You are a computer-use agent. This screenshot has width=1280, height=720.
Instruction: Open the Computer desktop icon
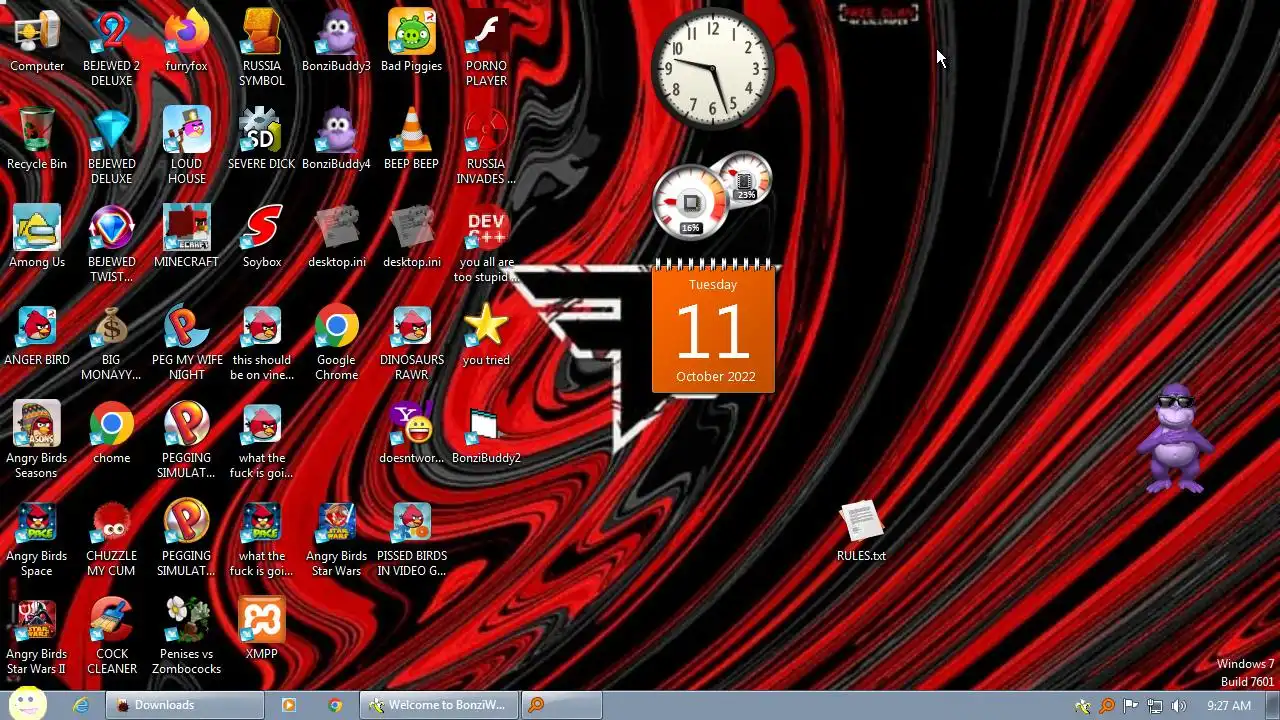pyautogui.click(x=37, y=41)
